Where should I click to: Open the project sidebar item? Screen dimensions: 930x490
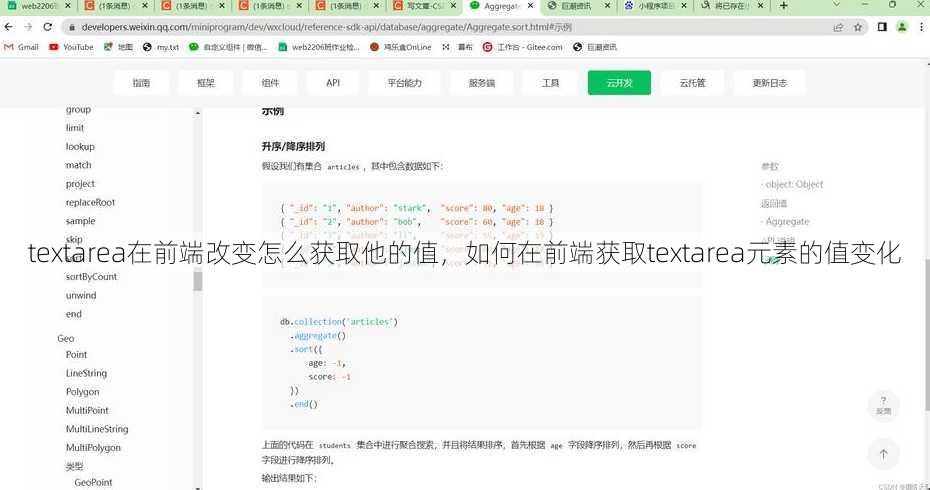coord(80,184)
